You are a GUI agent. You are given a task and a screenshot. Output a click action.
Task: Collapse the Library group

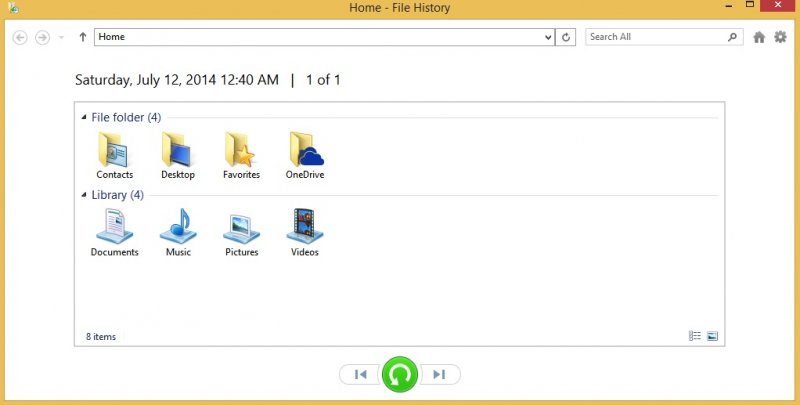(84, 195)
